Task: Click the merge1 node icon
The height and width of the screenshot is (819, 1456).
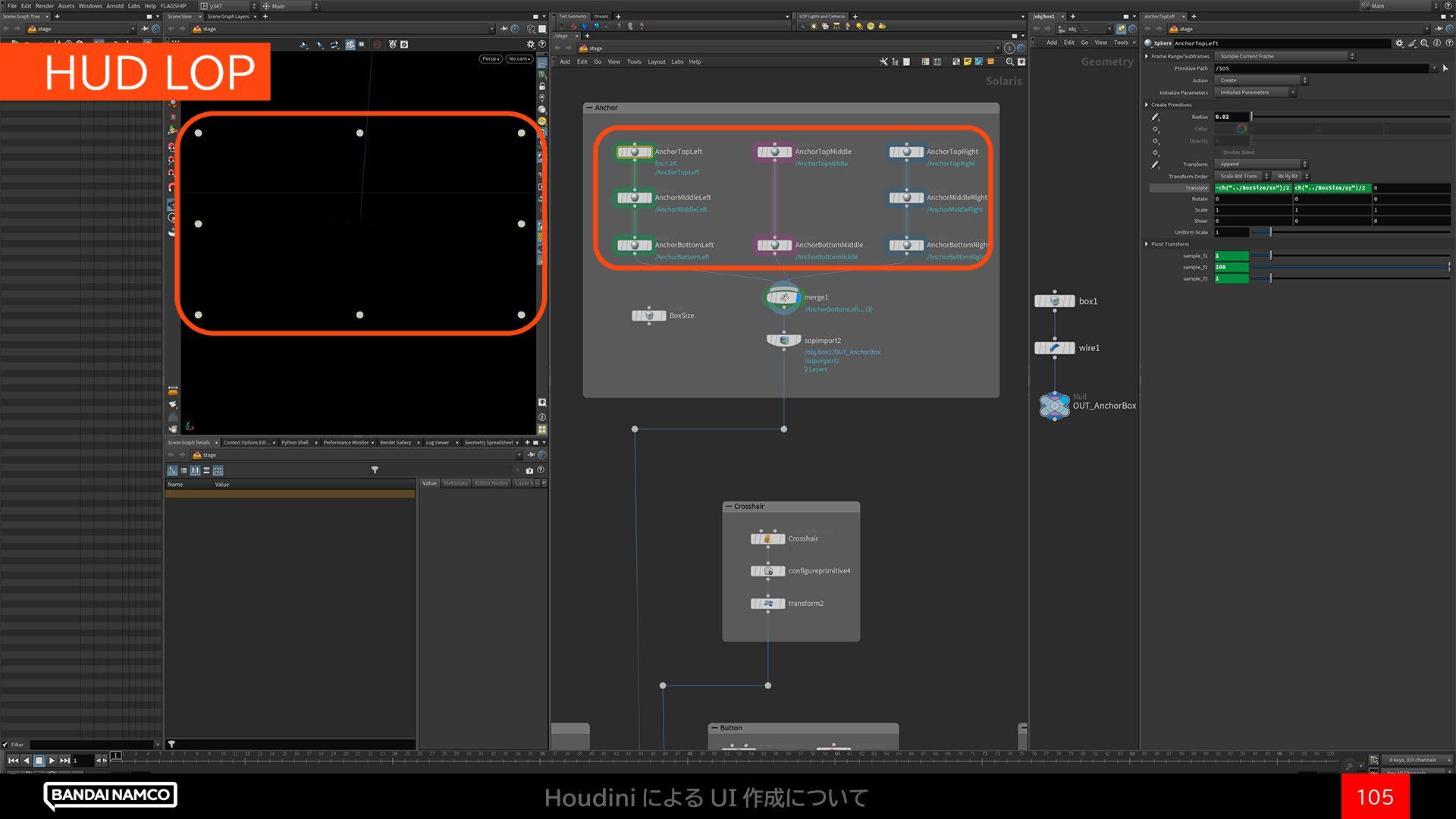Action: pyautogui.click(x=783, y=297)
